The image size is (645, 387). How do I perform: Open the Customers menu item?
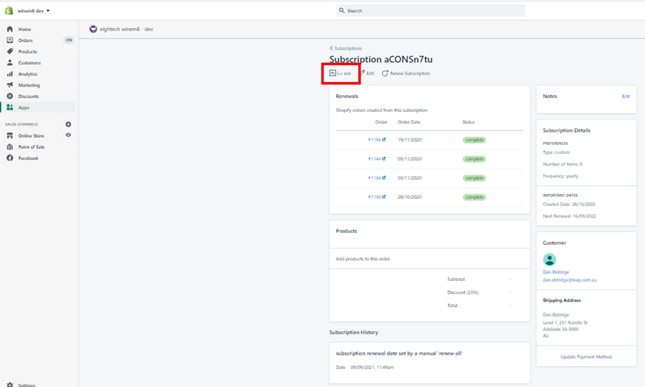[30, 63]
